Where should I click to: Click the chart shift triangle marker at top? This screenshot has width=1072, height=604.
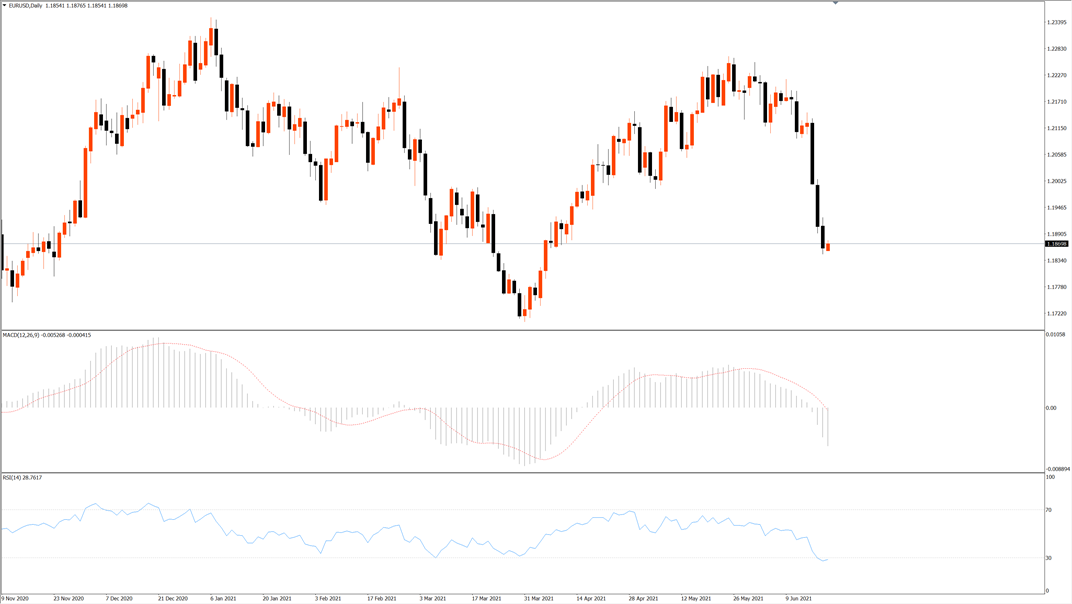[x=835, y=3]
